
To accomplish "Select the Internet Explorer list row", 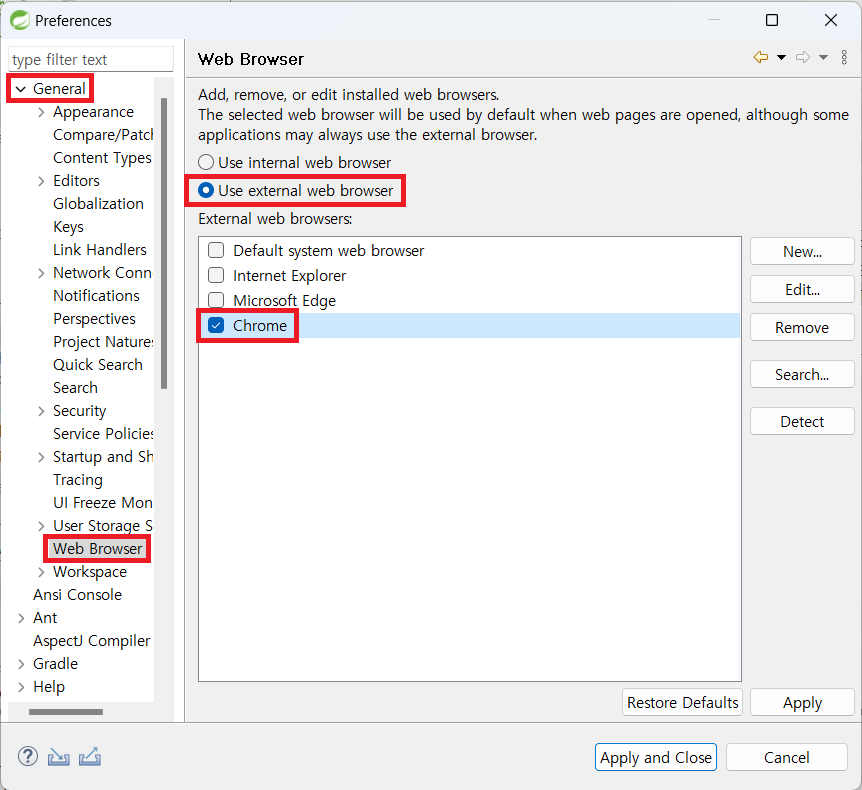I will (469, 275).
